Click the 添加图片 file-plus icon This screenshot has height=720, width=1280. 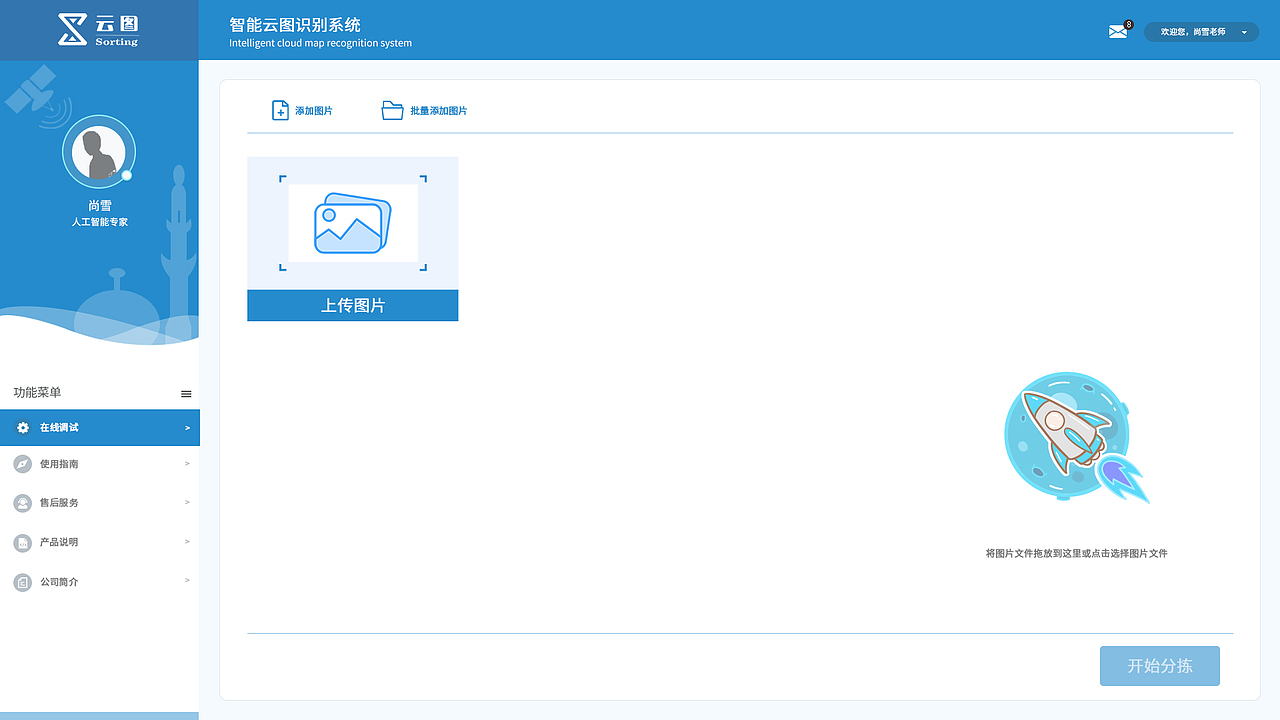pyautogui.click(x=280, y=110)
